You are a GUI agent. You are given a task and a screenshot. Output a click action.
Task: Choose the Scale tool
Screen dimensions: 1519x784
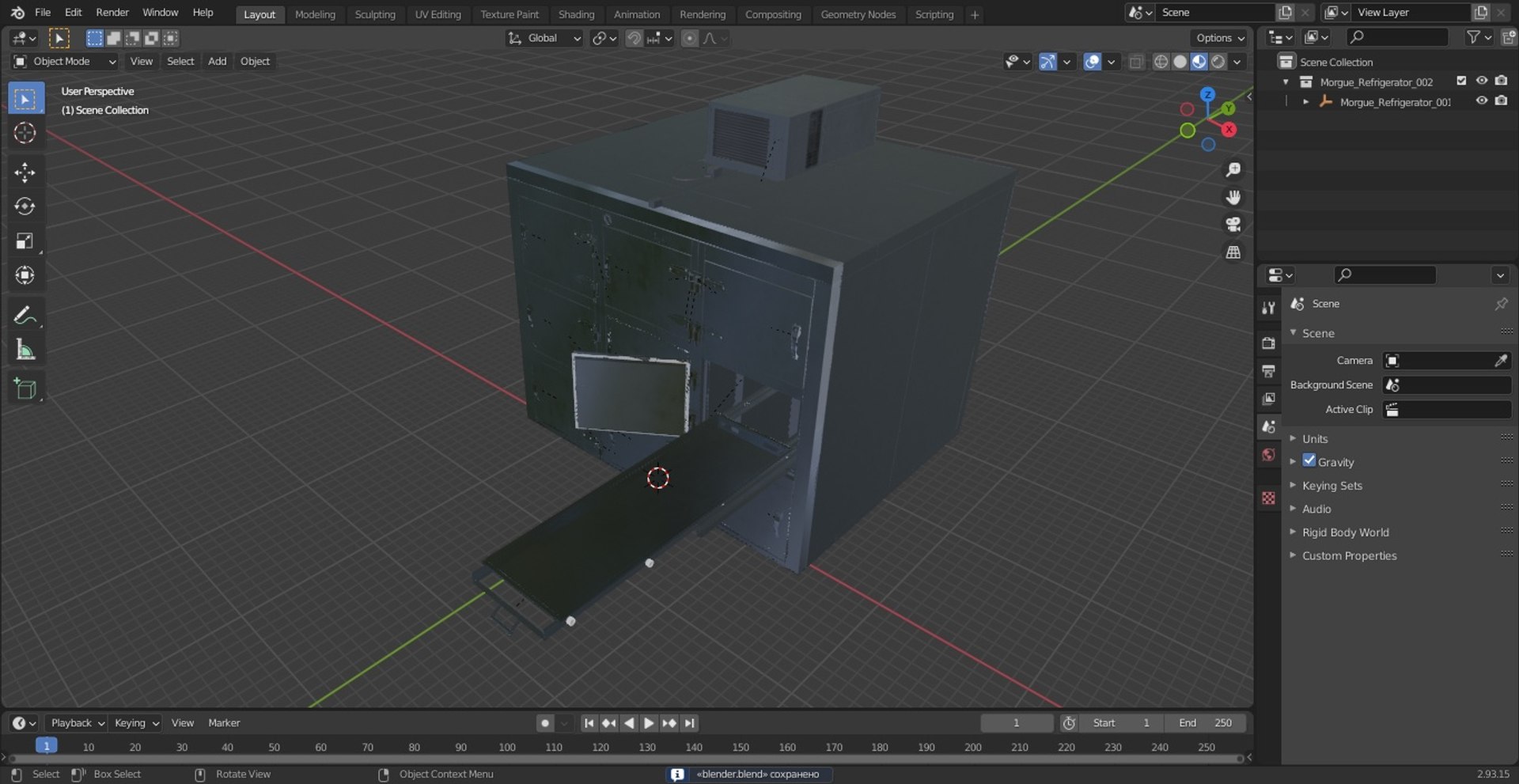point(26,241)
